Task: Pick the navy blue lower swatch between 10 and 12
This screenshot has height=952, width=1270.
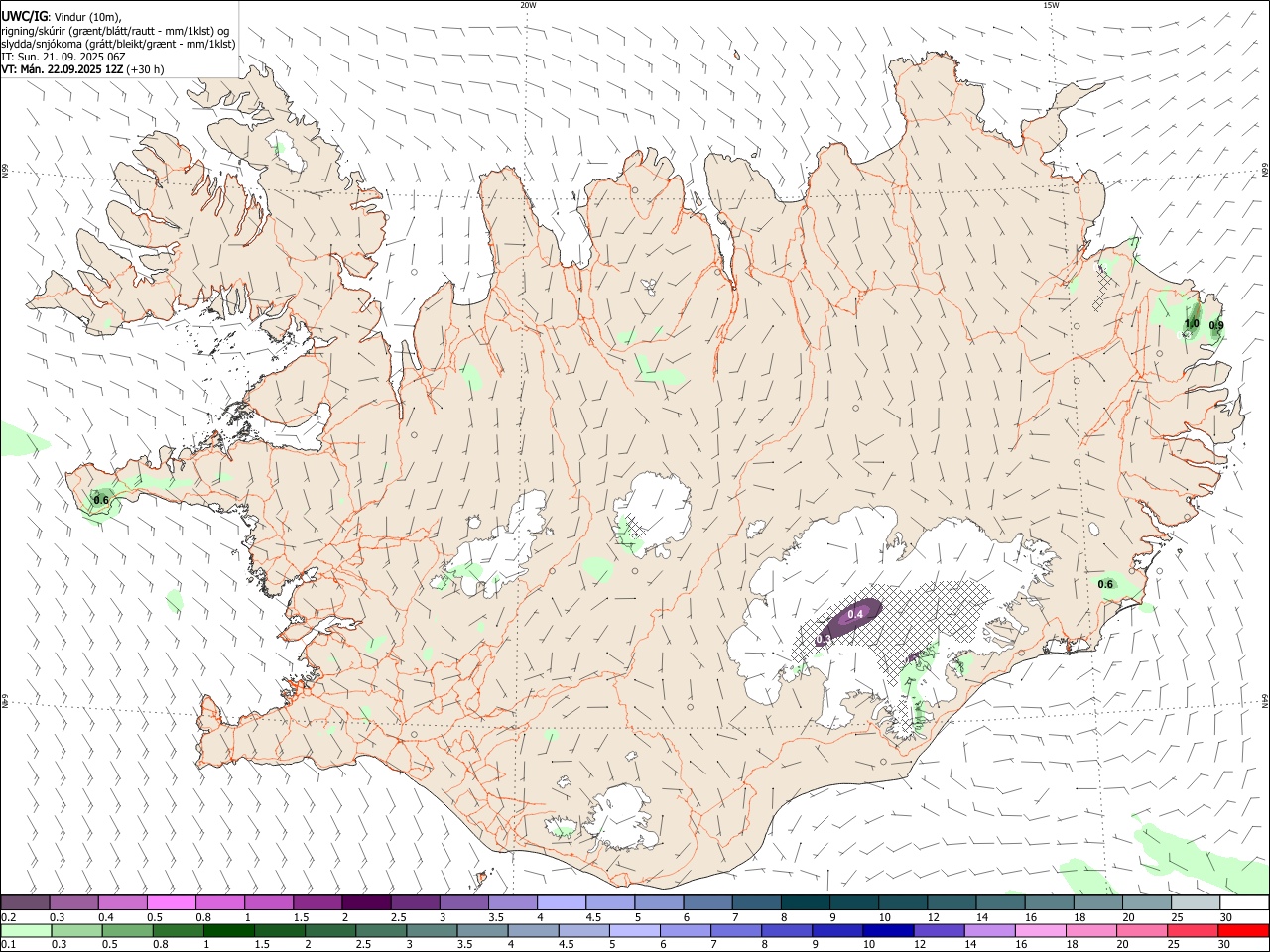Action: pyautogui.click(x=887, y=931)
